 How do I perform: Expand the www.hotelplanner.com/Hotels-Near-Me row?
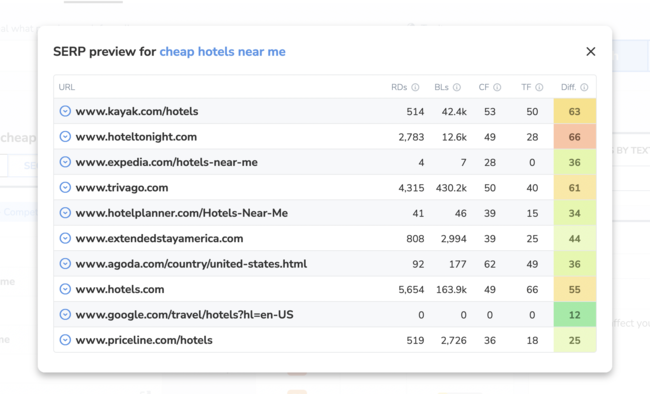coord(65,213)
